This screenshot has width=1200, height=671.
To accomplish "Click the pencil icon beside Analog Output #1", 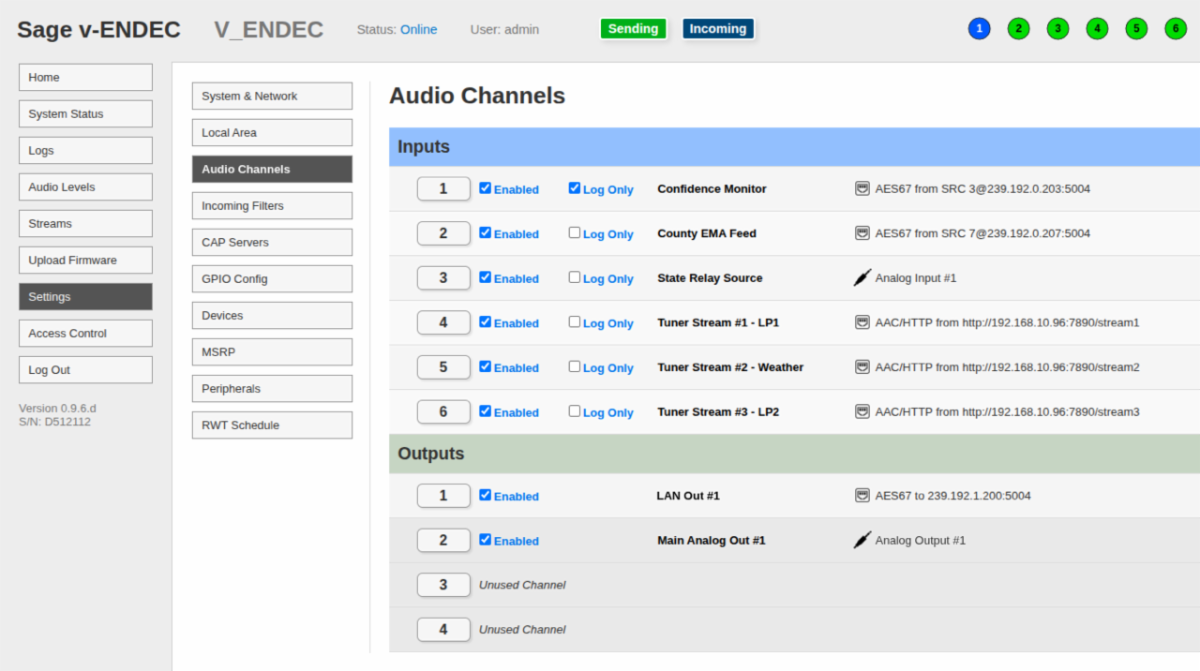I will point(861,540).
